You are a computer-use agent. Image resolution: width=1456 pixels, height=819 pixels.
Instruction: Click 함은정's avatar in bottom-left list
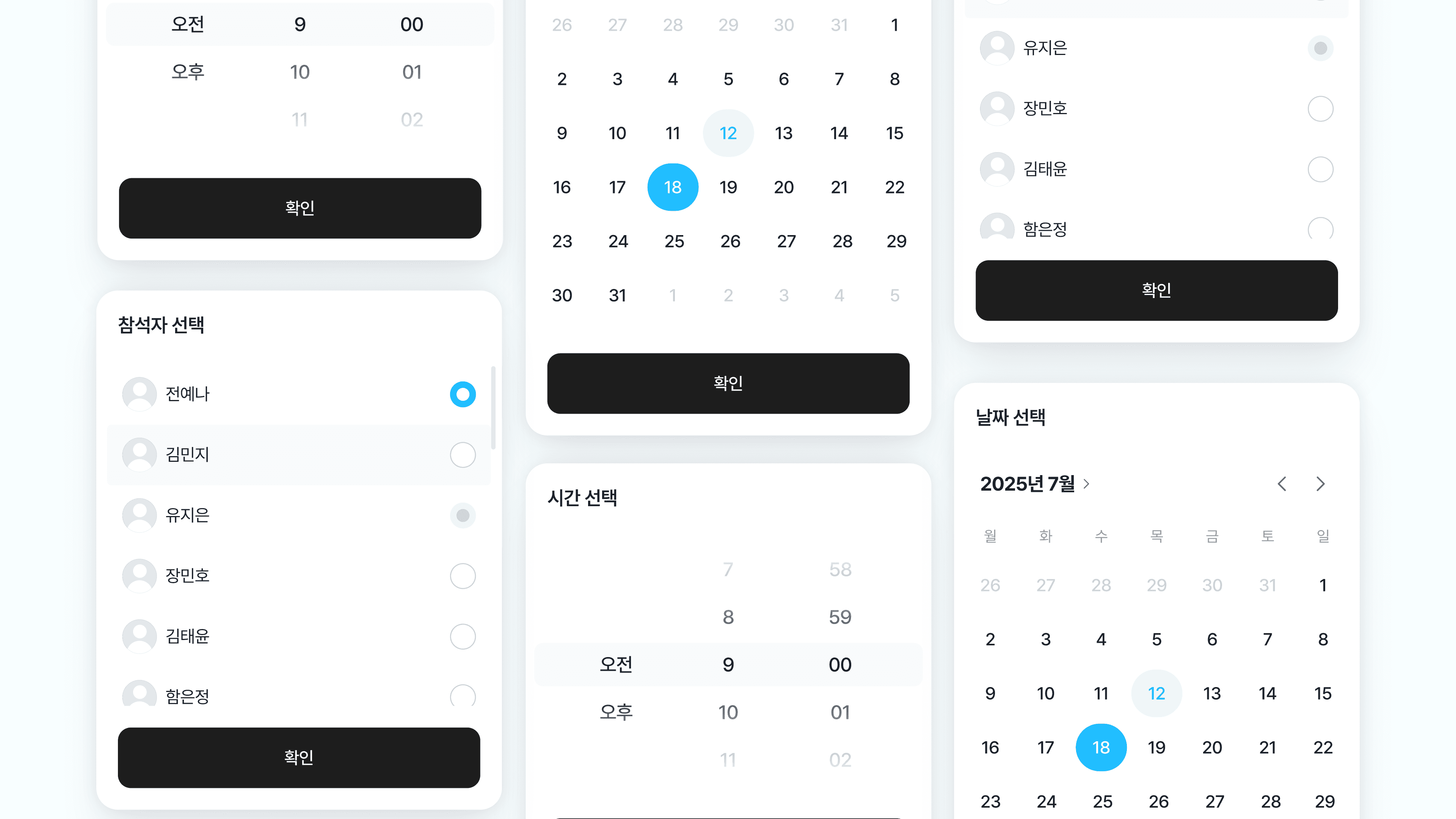tap(139, 693)
